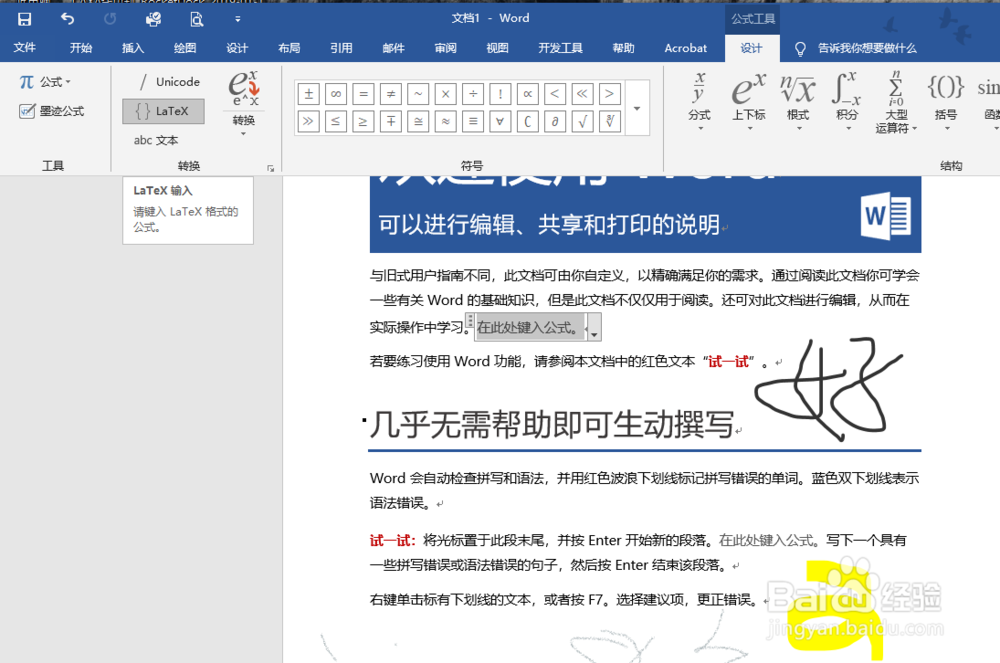Insert the much-less-than symbol
Viewport: 1000px width, 663px height.
pos(582,94)
